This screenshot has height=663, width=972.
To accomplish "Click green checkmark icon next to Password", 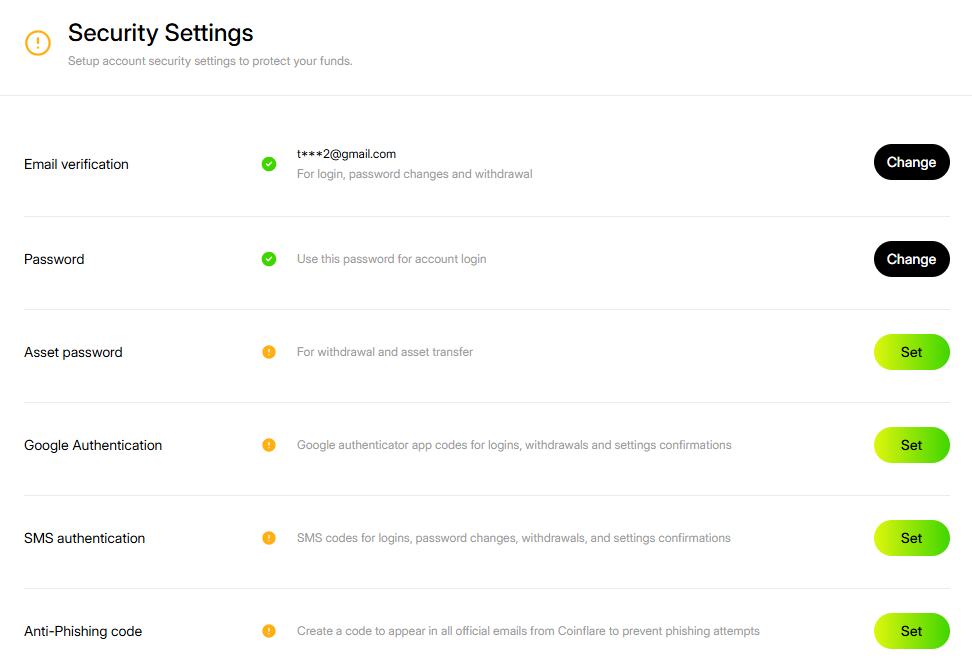I will [268, 258].
